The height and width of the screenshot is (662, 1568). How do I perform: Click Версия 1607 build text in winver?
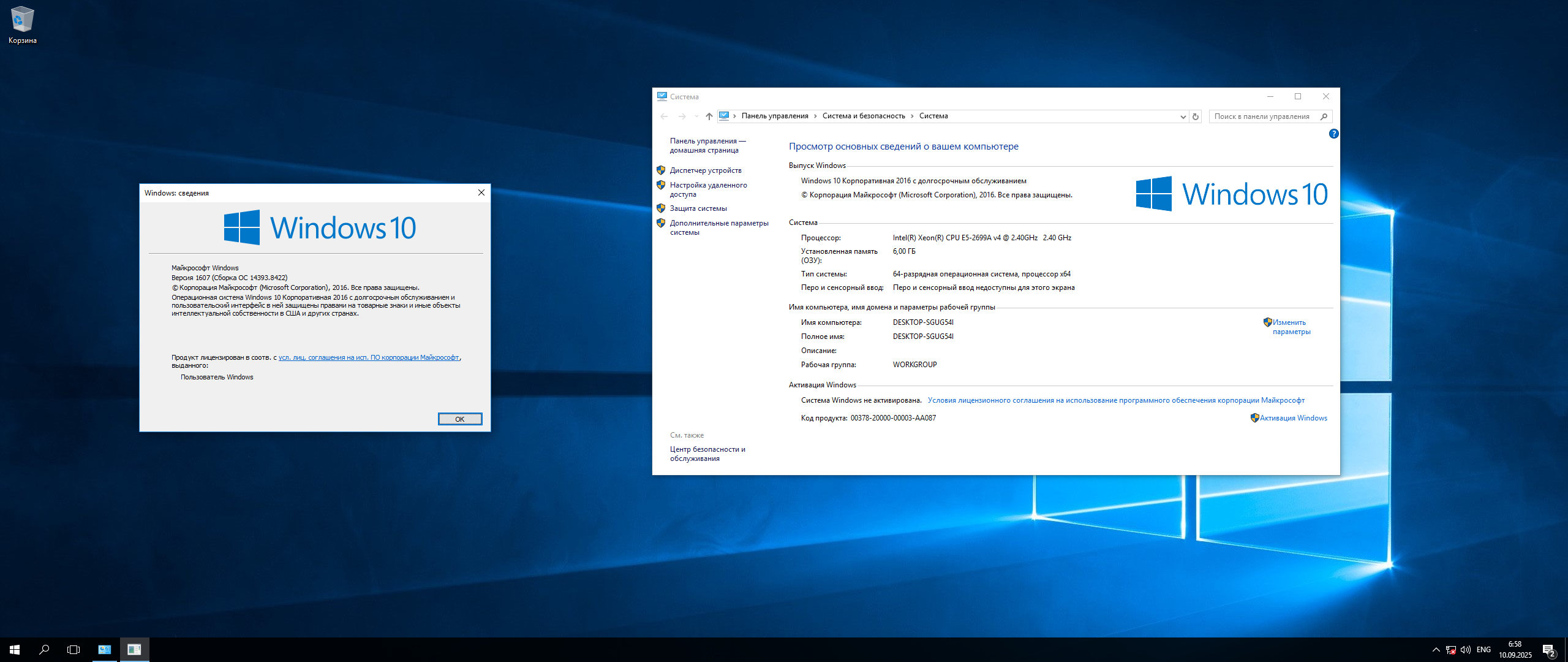click(229, 278)
